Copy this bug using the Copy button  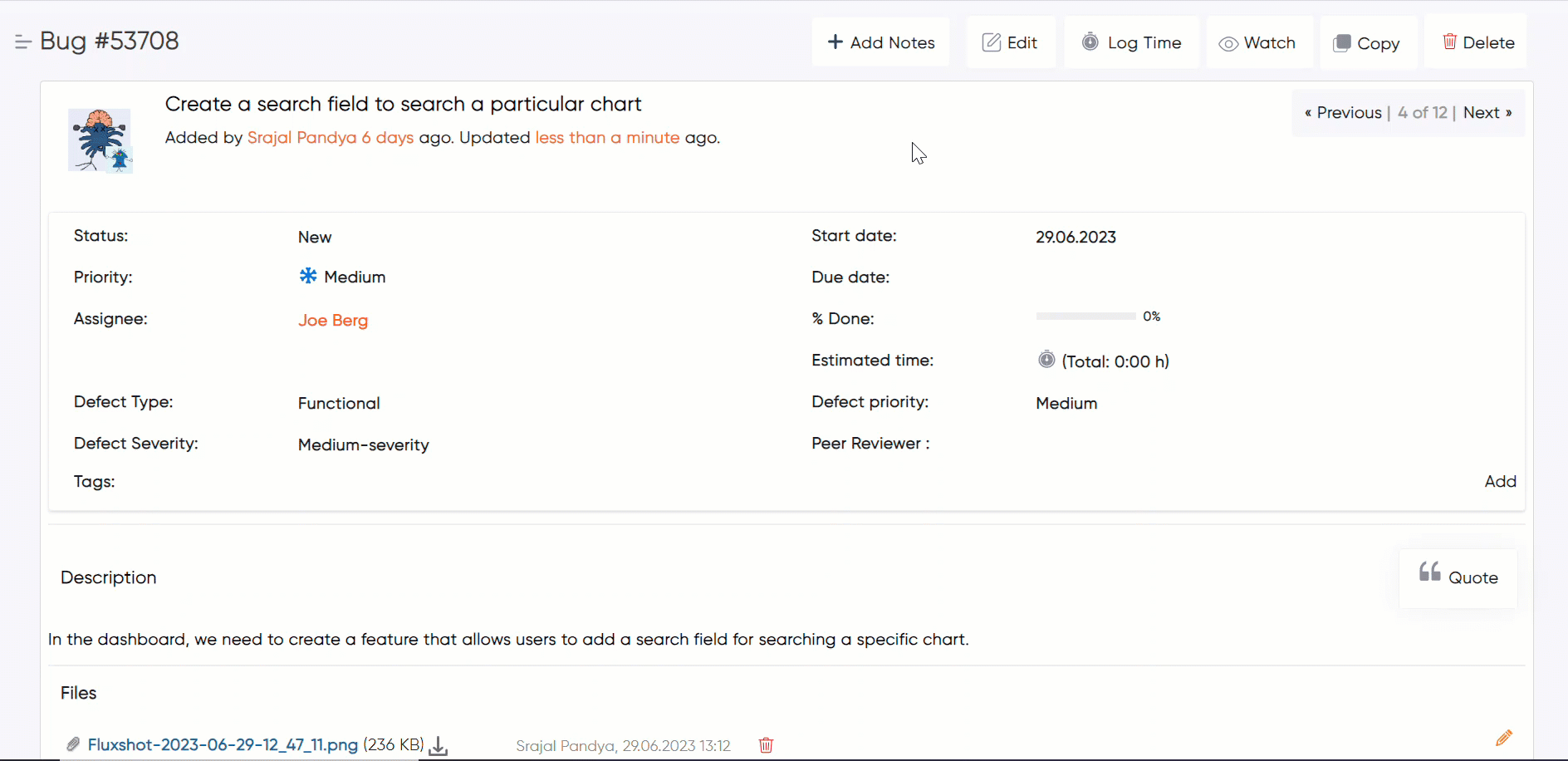(x=1366, y=43)
